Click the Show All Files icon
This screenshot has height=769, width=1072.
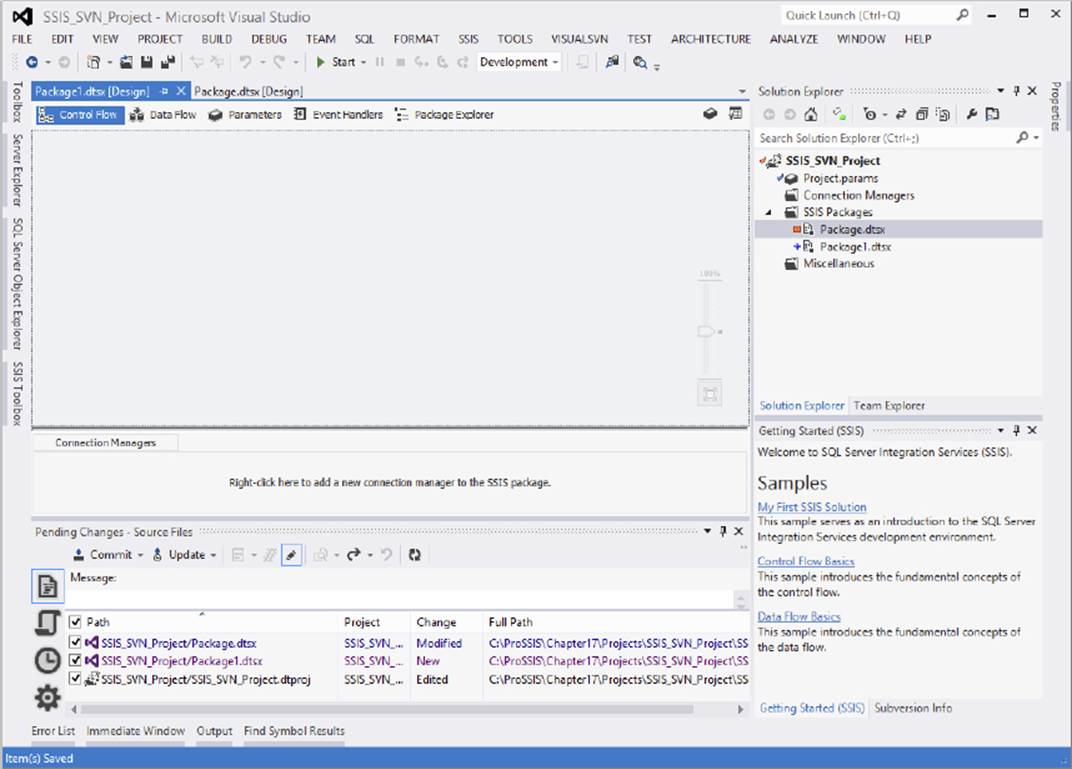[x=943, y=115]
